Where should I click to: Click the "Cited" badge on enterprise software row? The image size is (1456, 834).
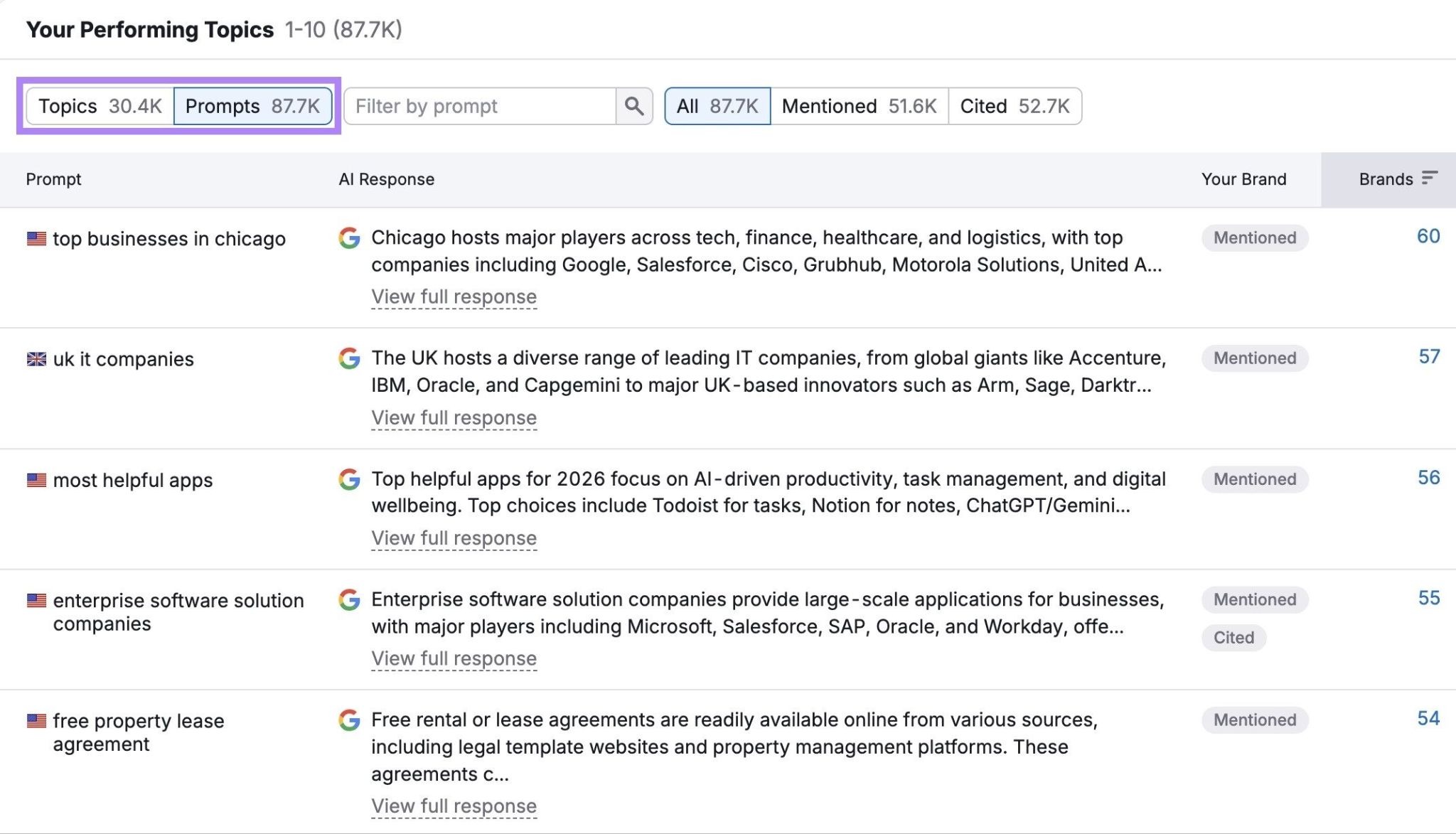pyautogui.click(x=1233, y=638)
